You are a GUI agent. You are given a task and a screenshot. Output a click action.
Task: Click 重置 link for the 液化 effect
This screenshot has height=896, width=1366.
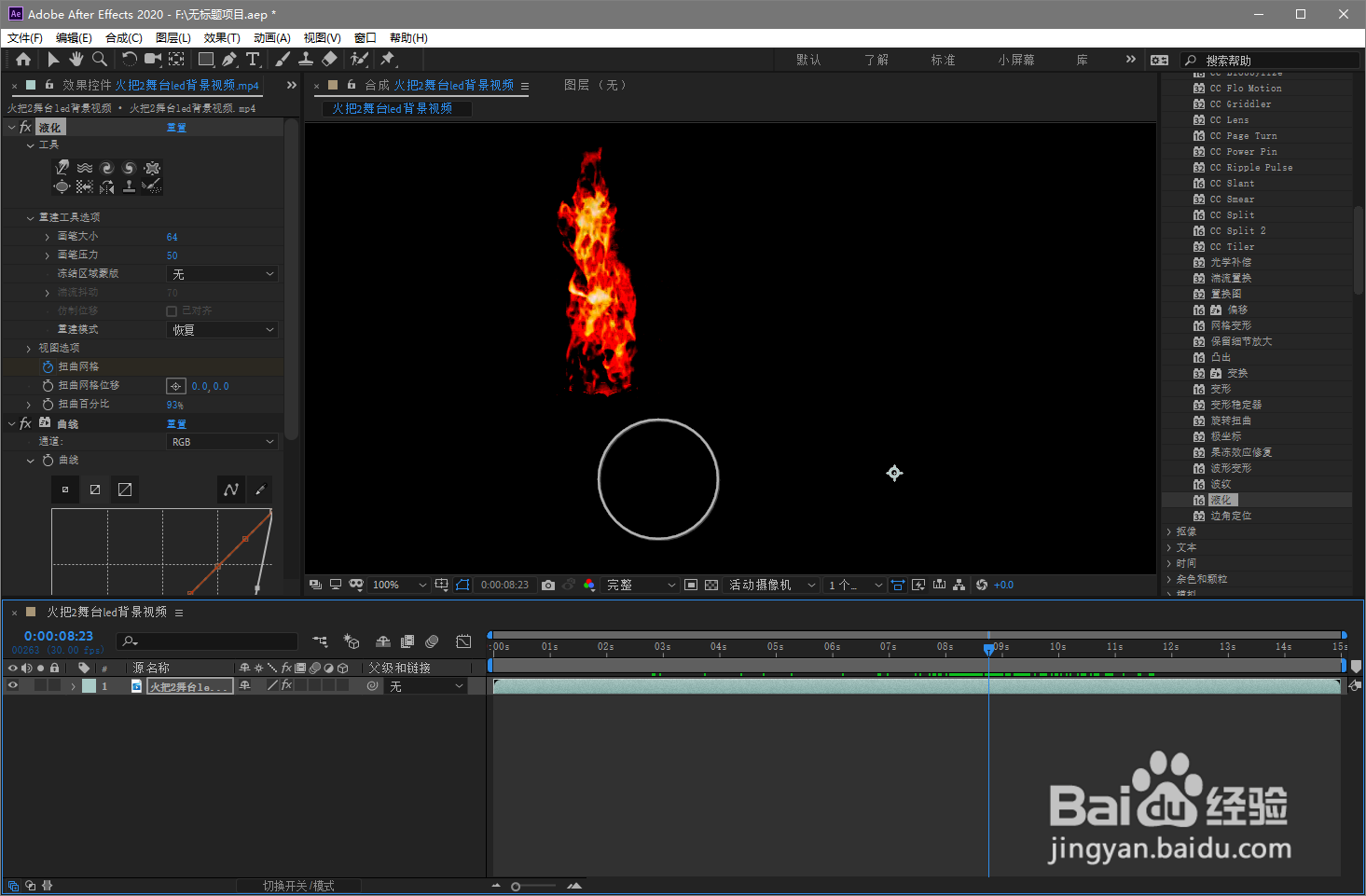click(x=176, y=128)
